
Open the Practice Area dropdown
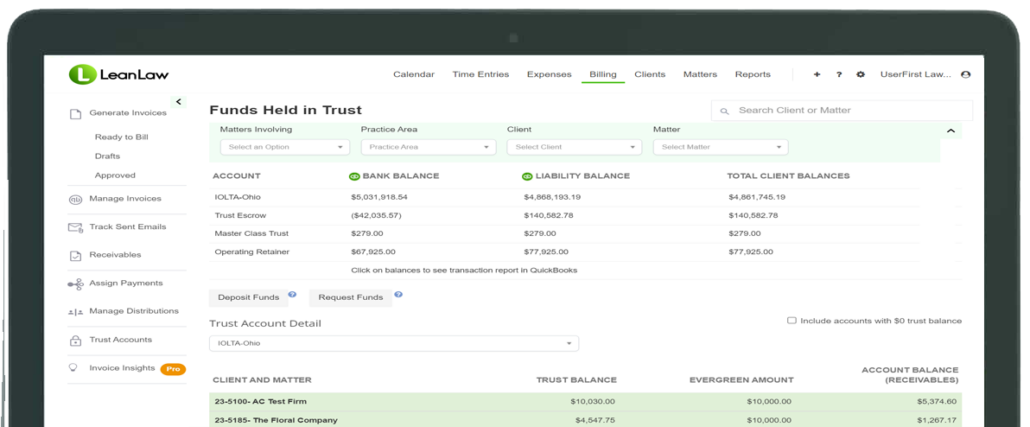point(428,147)
